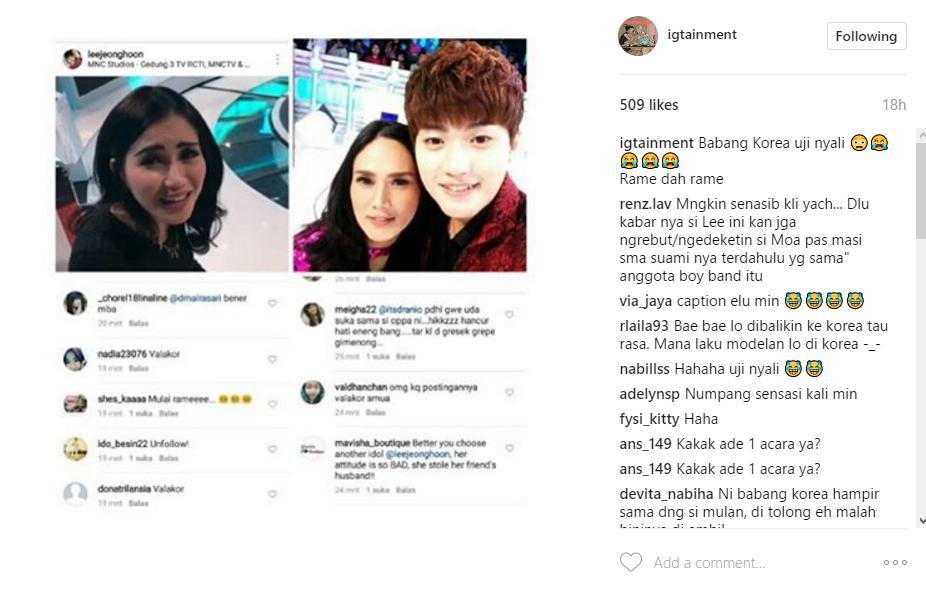Open devita_nabiha commenter profile
Image resolution: width=926 pixels, height=590 pixels.
666,494
